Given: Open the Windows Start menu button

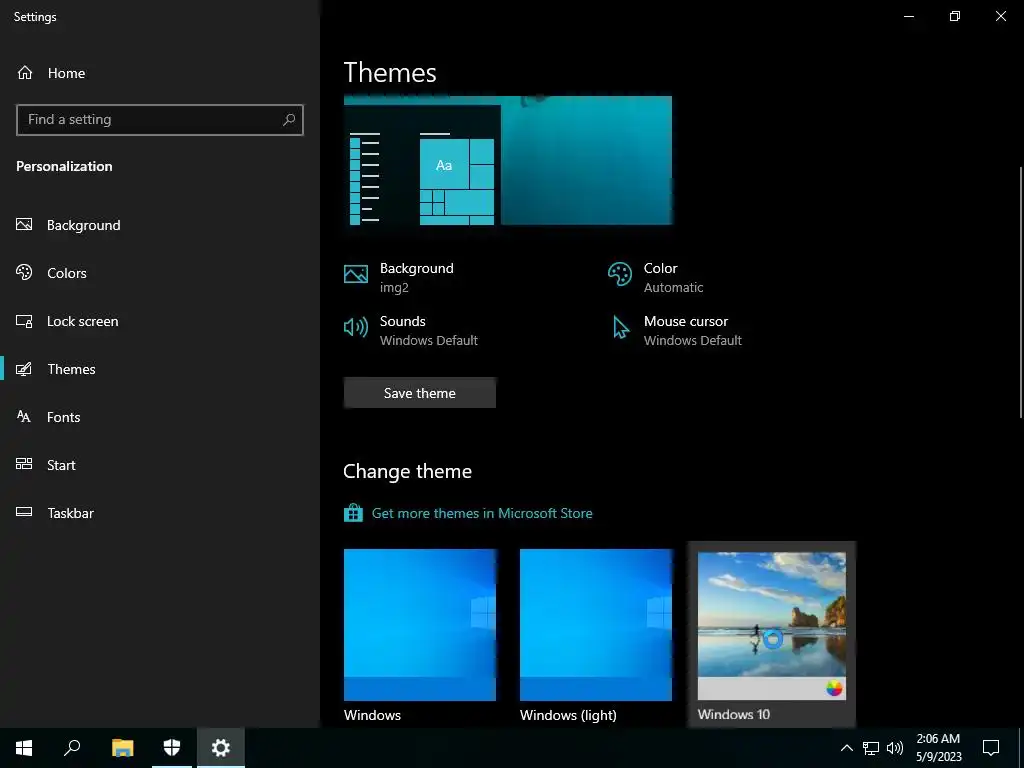Looking at the screenshot, I should [24, 747].
